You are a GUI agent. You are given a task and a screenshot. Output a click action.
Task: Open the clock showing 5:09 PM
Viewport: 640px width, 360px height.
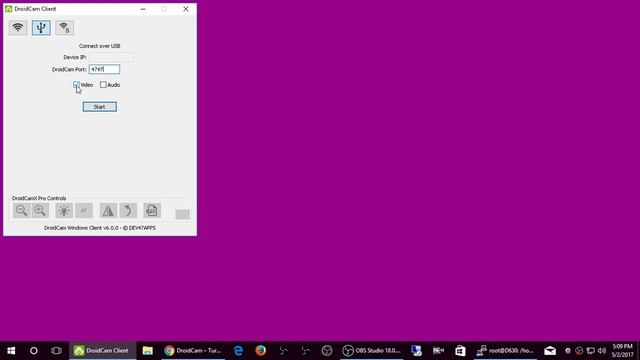[x=622, y=351]
